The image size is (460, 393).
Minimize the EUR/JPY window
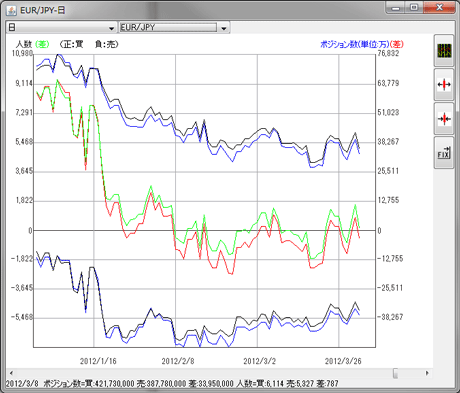click(x=396, y=8)
